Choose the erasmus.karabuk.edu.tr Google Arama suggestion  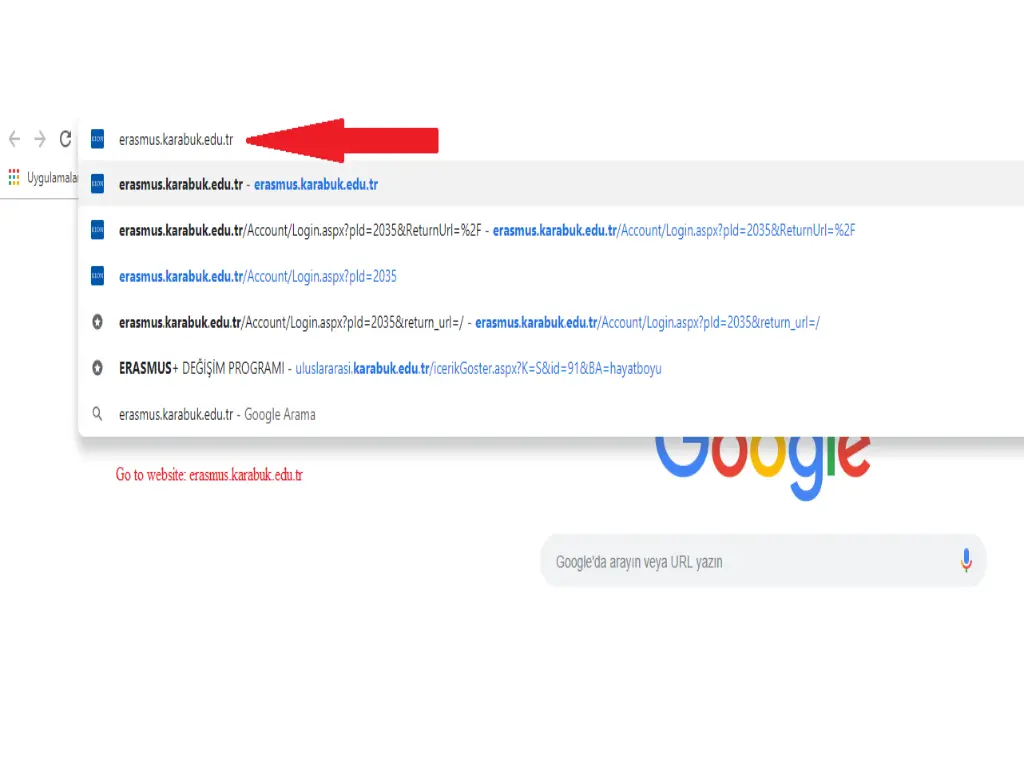point(551,414)
